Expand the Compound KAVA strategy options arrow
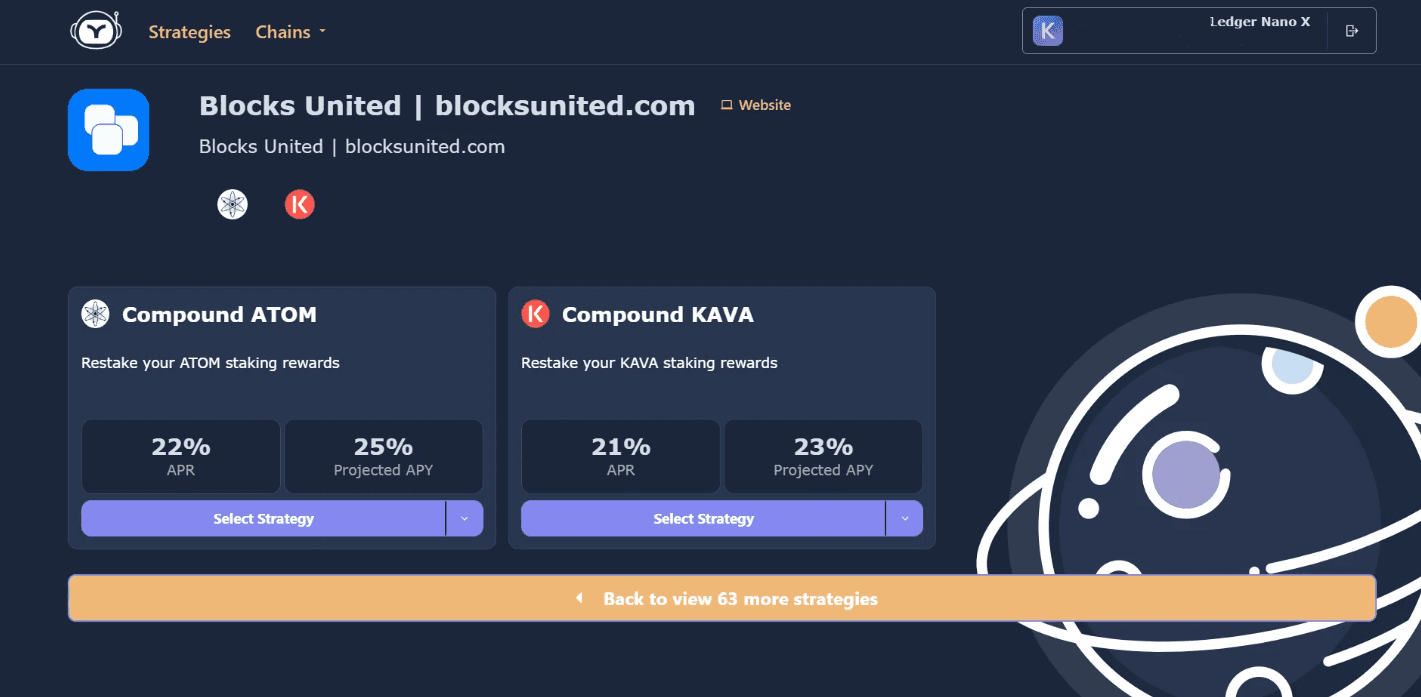The height and width of the screenshot is (697, 1421). (x=904, y=518)
